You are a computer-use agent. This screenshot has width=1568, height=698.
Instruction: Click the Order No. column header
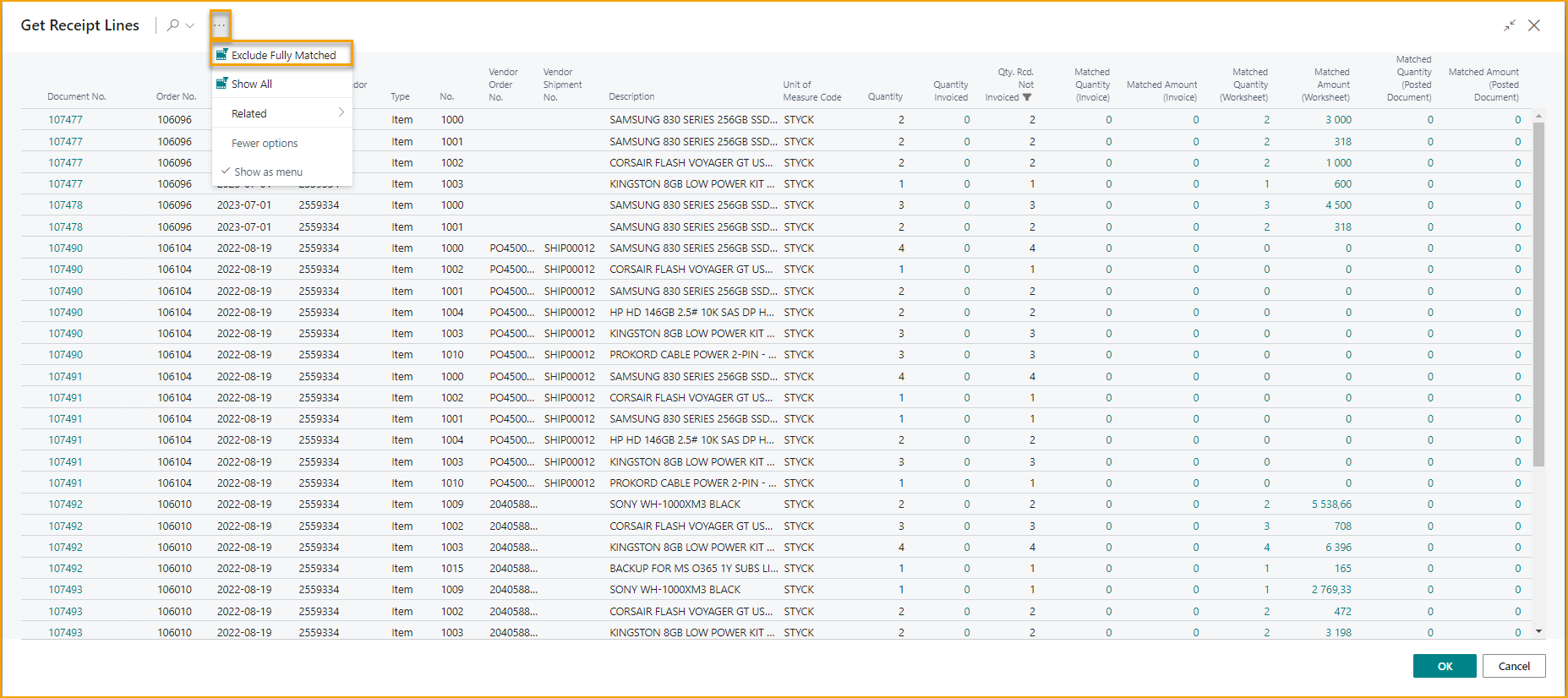[x=176, y=96]
